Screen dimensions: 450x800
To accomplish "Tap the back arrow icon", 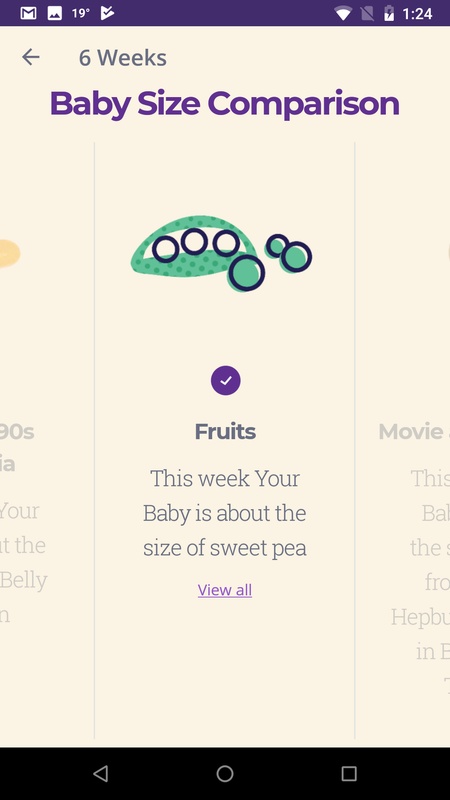I will point(31,57).
